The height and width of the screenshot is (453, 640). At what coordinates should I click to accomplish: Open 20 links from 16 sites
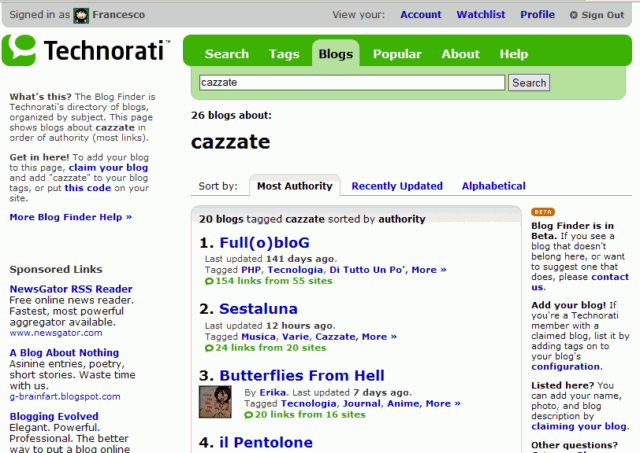[310, 415]
